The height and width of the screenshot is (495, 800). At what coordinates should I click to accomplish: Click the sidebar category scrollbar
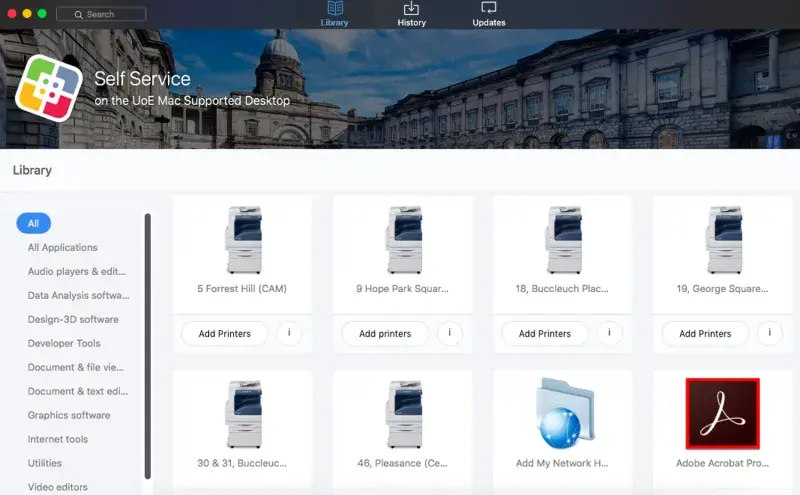click(147, 346)
